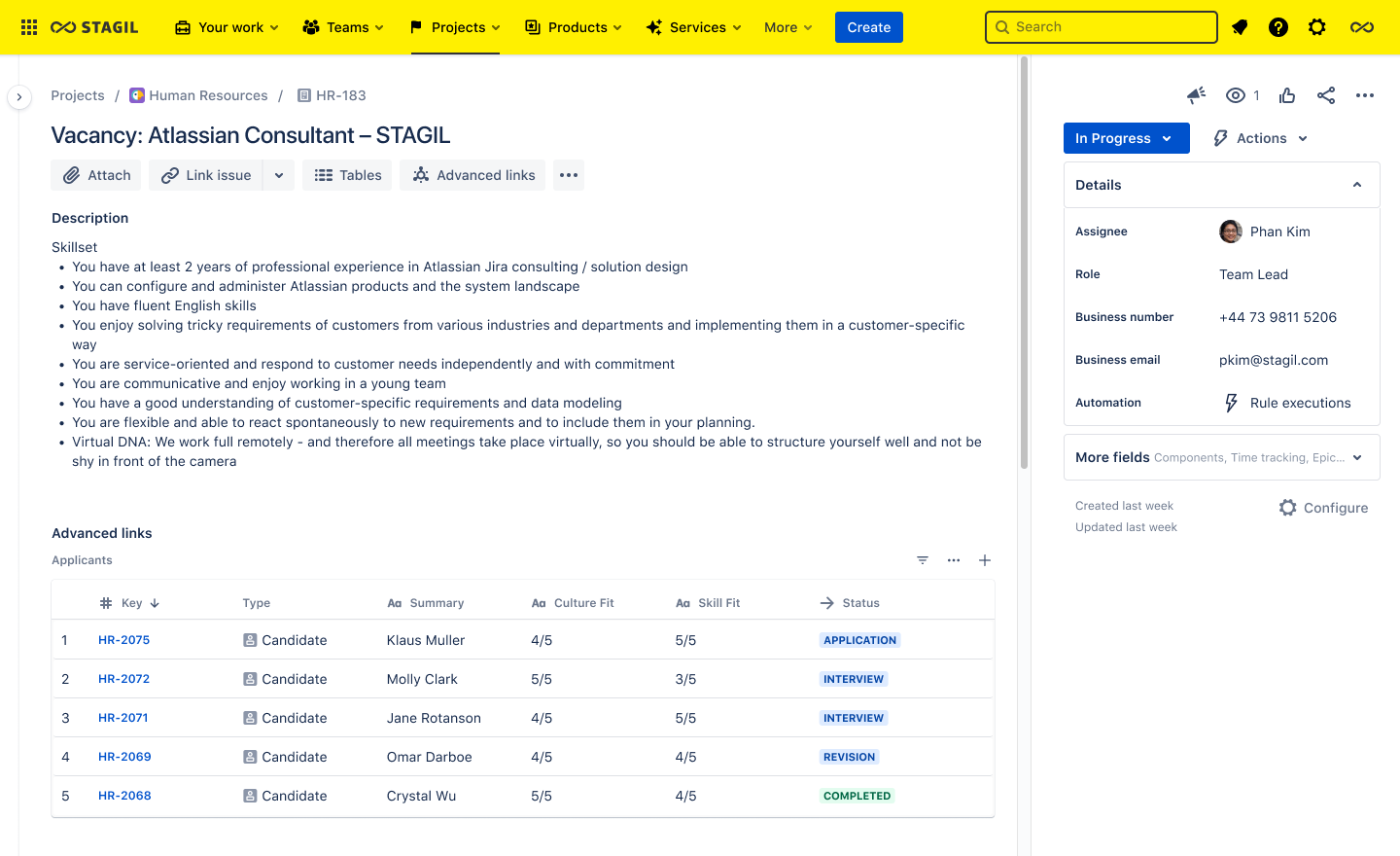Open the Teams menu
Viewport: 1400px width, 856px height.
tap(343, 27)
